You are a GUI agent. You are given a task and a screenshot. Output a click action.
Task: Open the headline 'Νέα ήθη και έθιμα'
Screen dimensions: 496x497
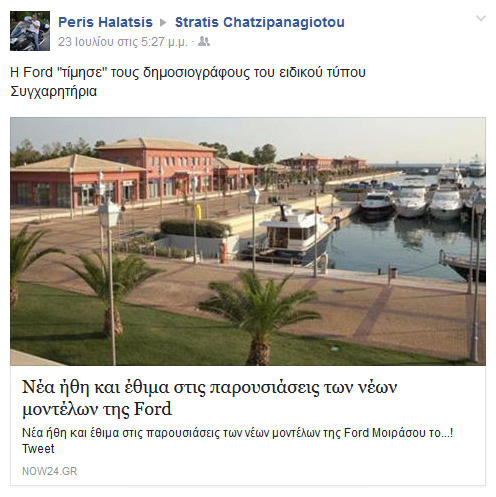pyautogui.click(x=209, y=398)
